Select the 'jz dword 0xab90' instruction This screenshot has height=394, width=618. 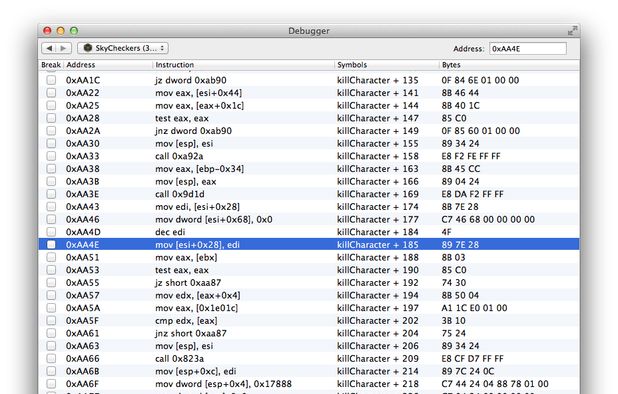coord(191,80)
